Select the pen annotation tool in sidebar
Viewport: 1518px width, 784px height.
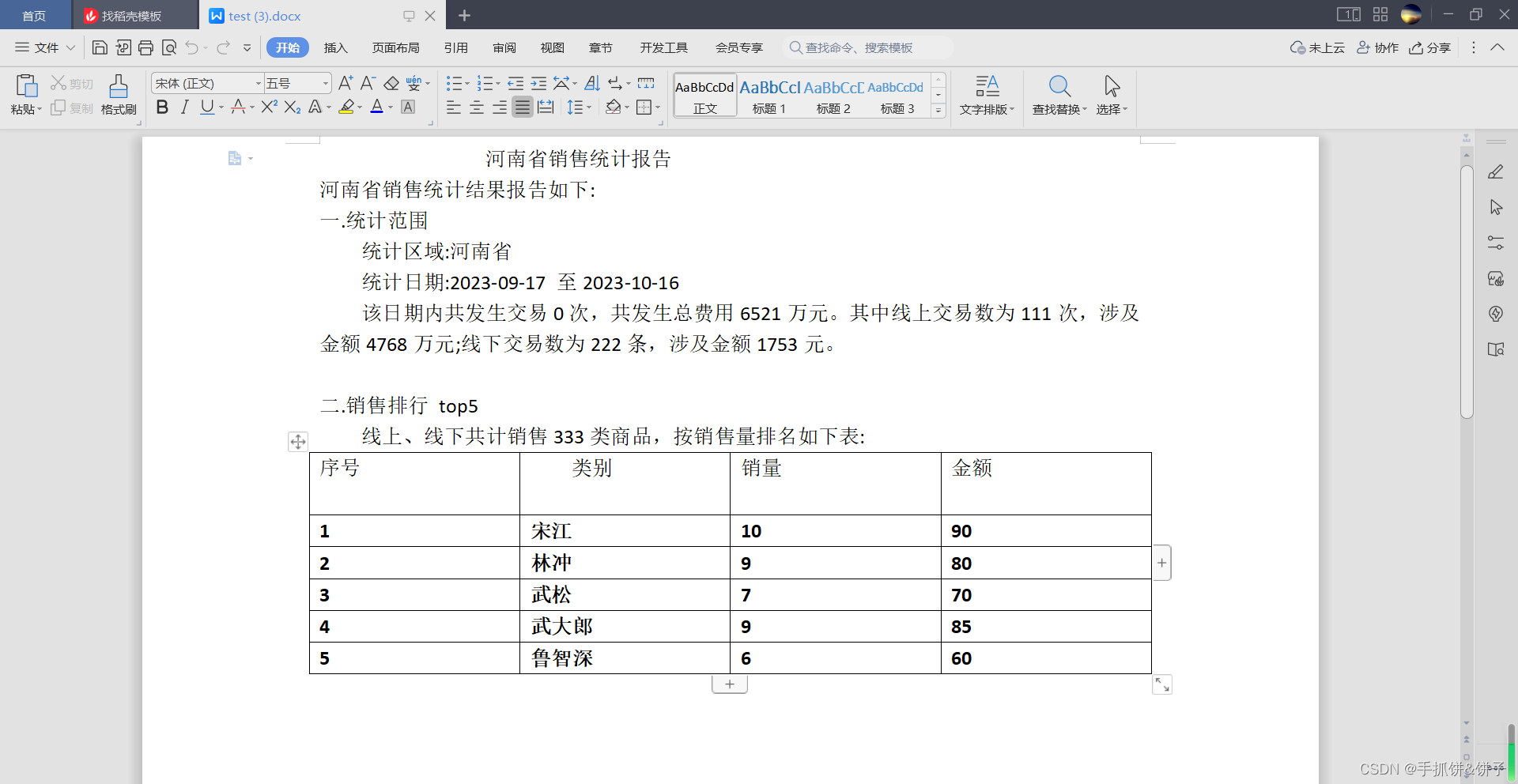point(1496,171)
